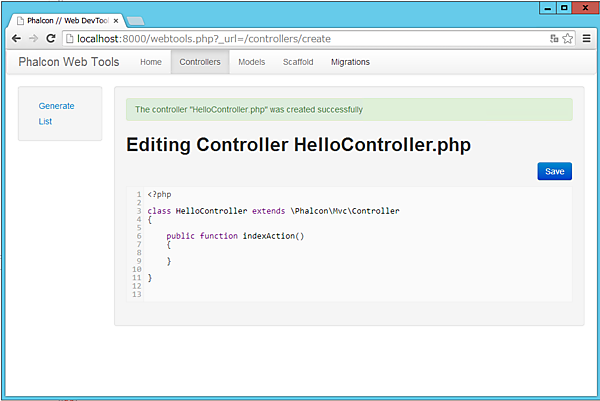Open a new browser tab
600x401 pixels.
click(135, 20)
